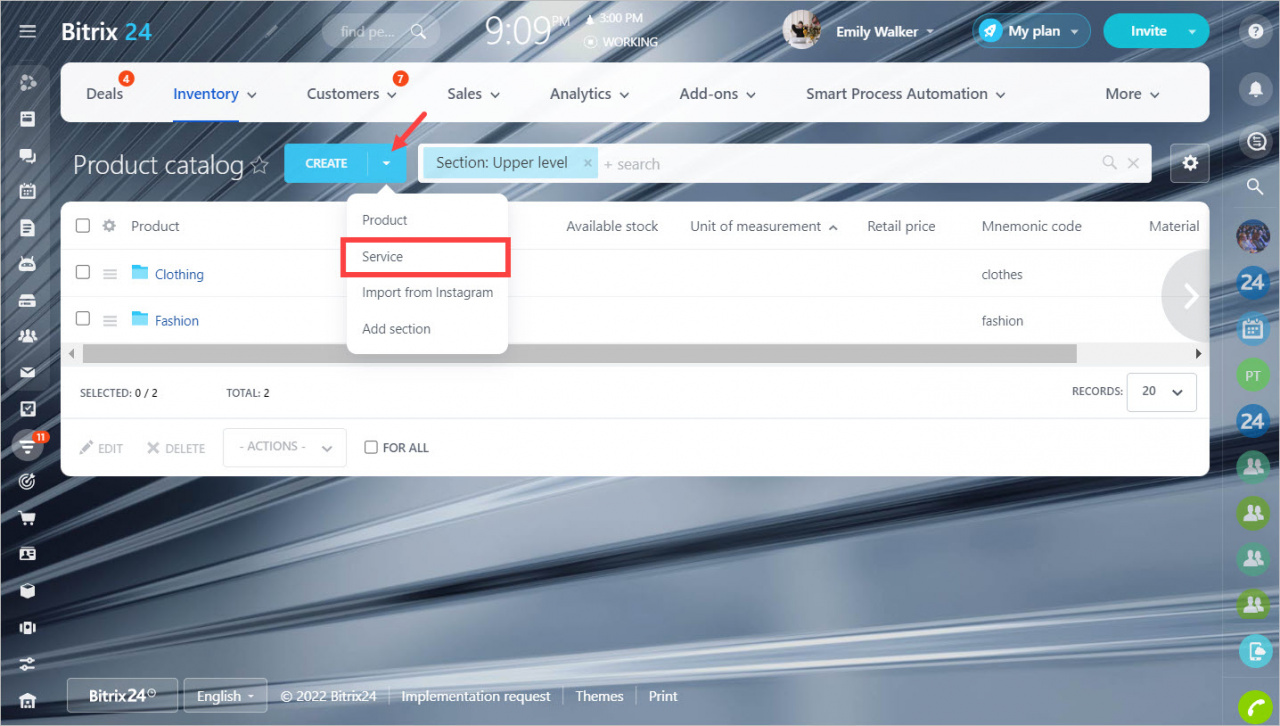
Task: Open CRM funnel icon with 11 badge
Action: tap(27, 445)
